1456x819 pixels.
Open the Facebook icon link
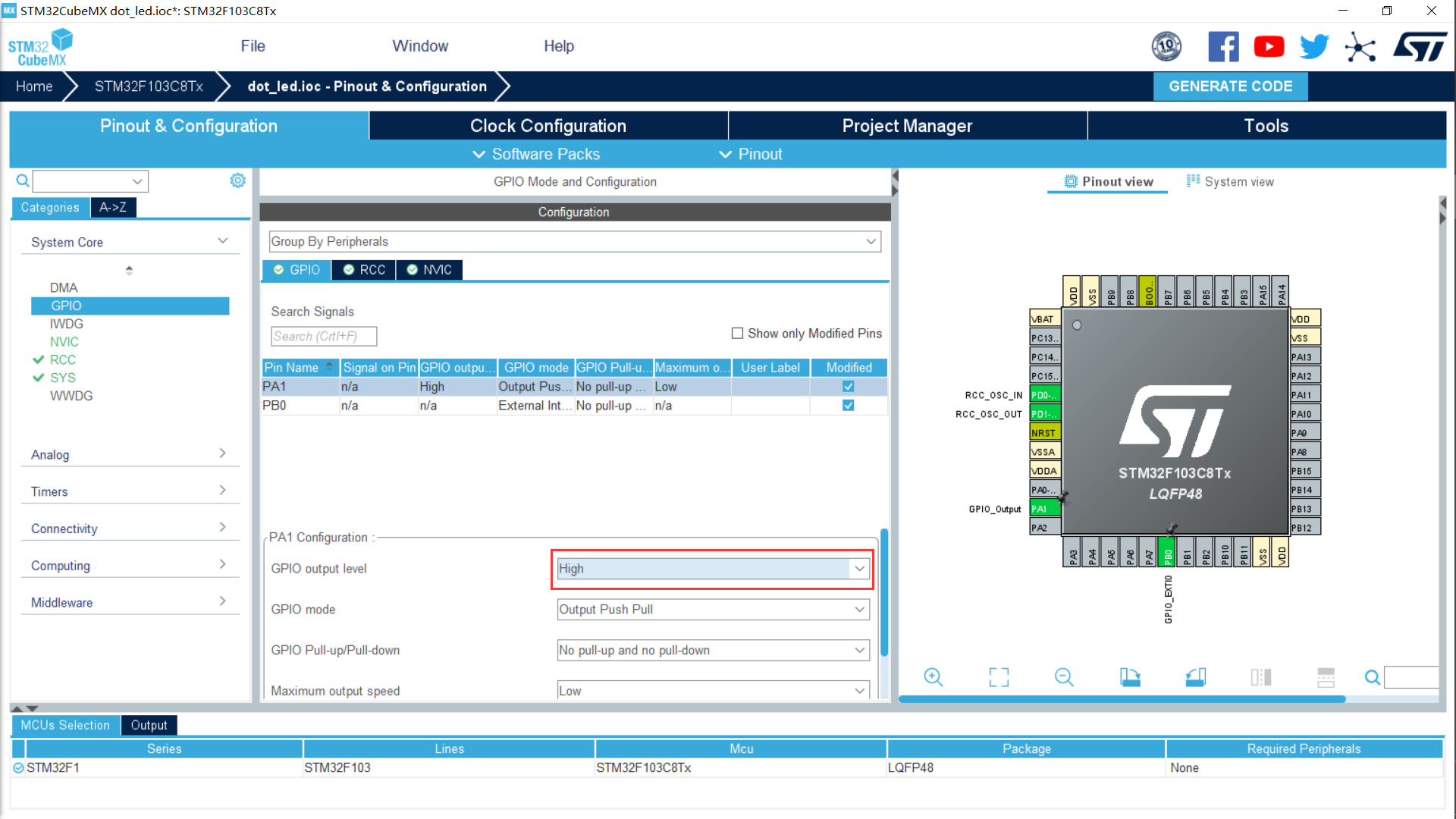pyautogui.click(x=1223, y=47)
